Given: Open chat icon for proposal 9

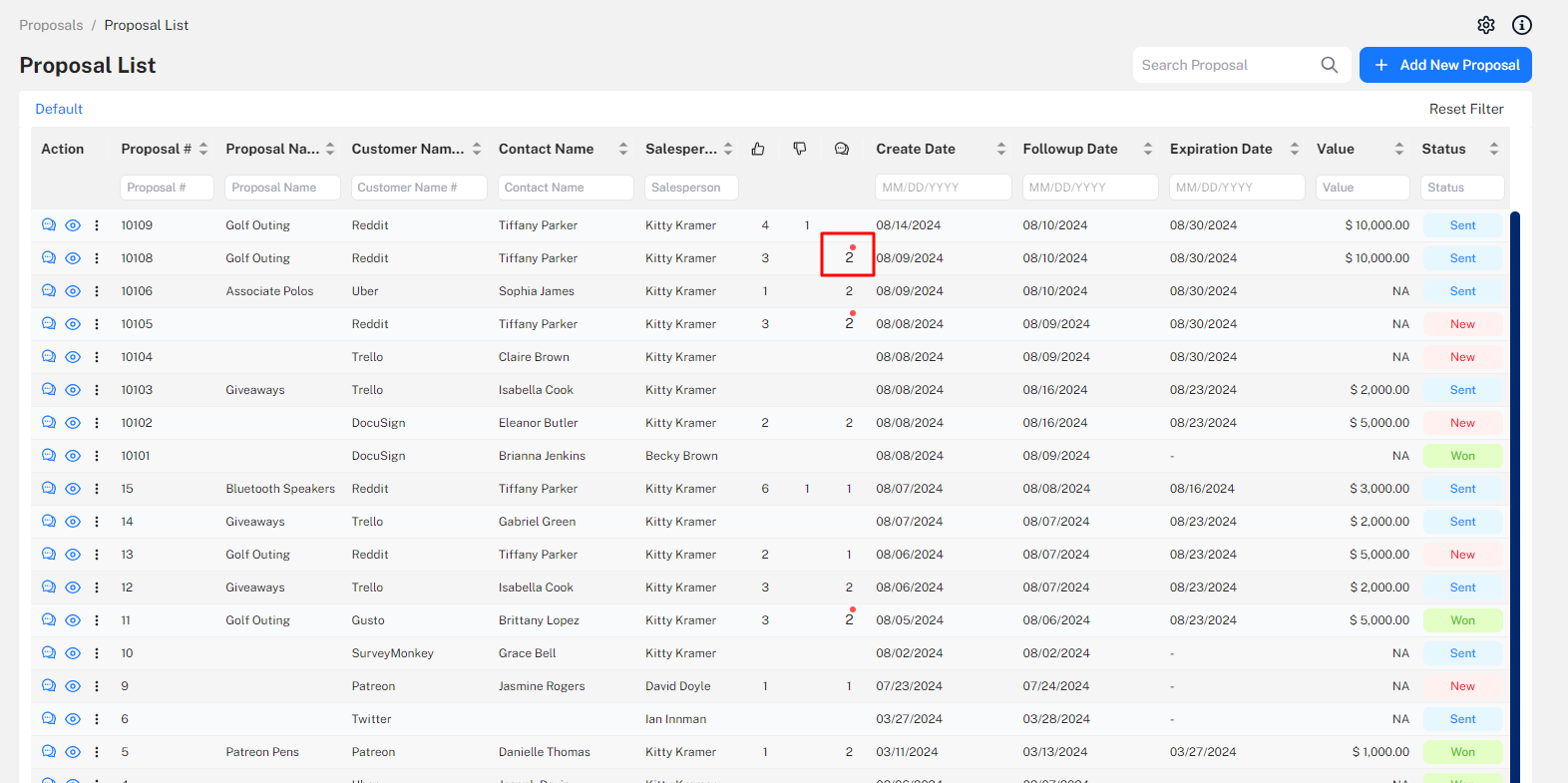Looking at the screenshot, I should coord(49,686).
